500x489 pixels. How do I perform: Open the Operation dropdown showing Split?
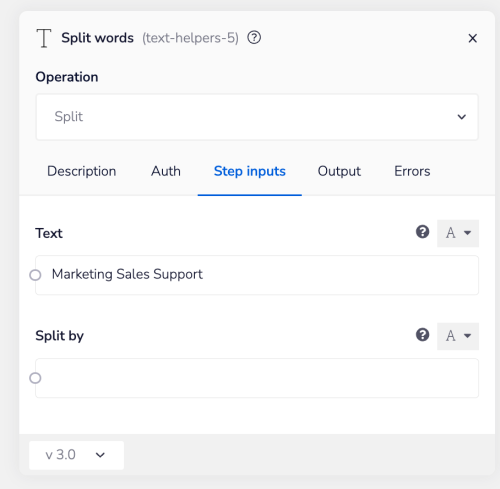click(257, 117)
